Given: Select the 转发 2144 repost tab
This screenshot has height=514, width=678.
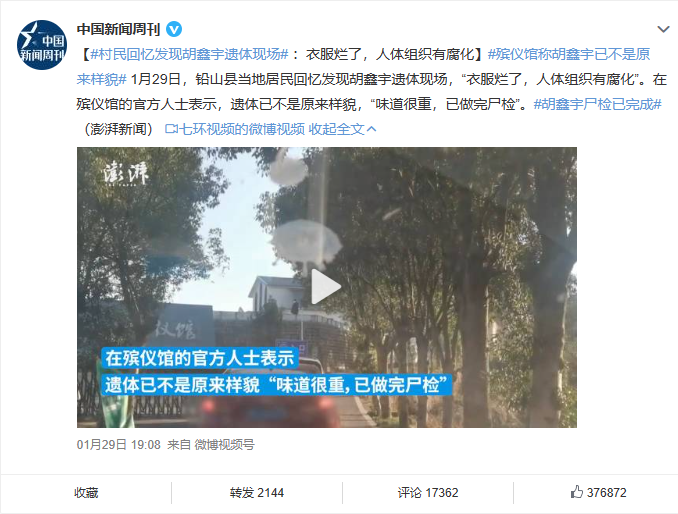Looking at the screenshot, I should click(256, 492).
